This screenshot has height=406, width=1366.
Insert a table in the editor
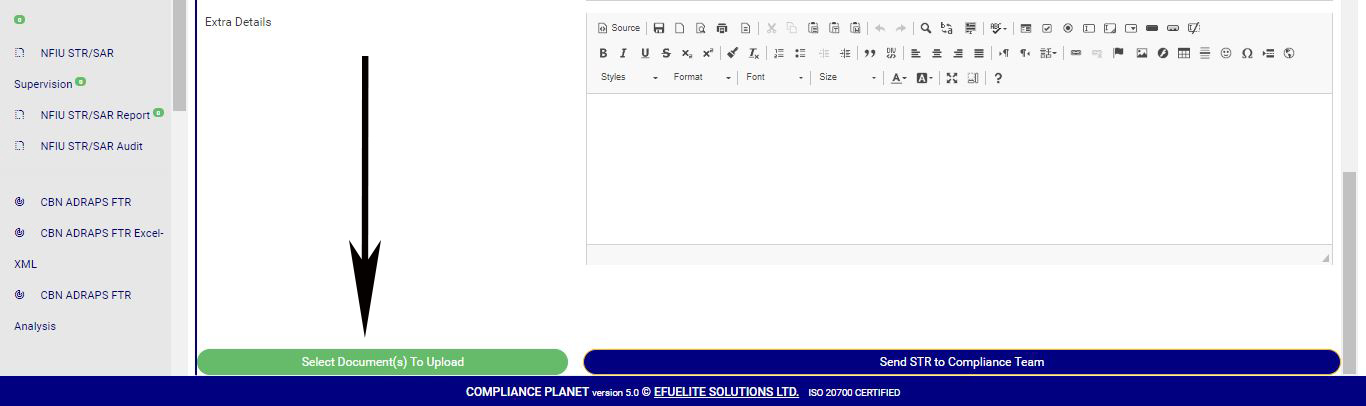1184,53
